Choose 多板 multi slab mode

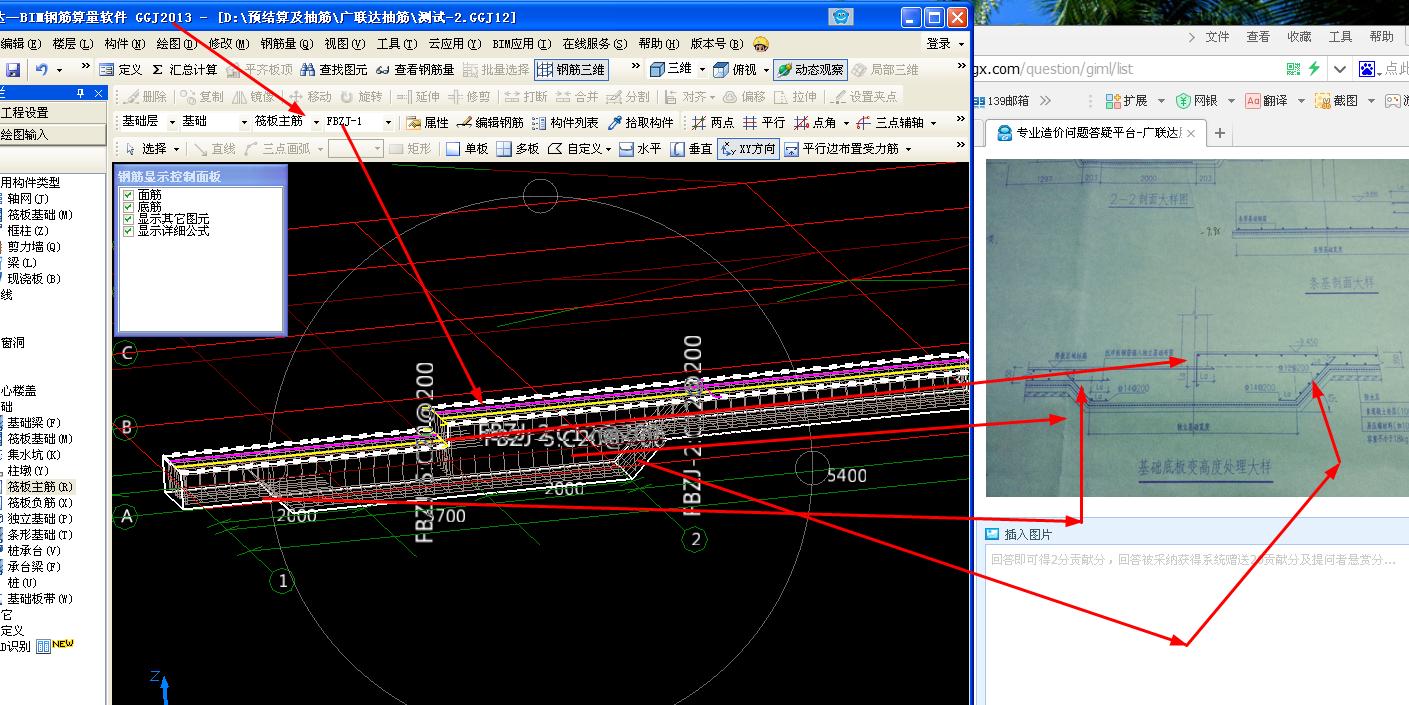tap(518, 149)
